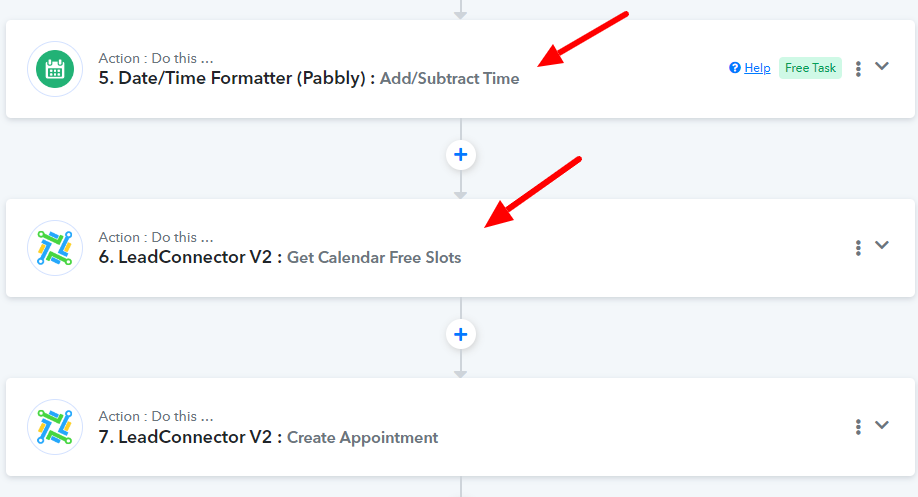Expand the Get Calendar Free Slots chevron
The image size is (918, 497).
coord(882,245)
